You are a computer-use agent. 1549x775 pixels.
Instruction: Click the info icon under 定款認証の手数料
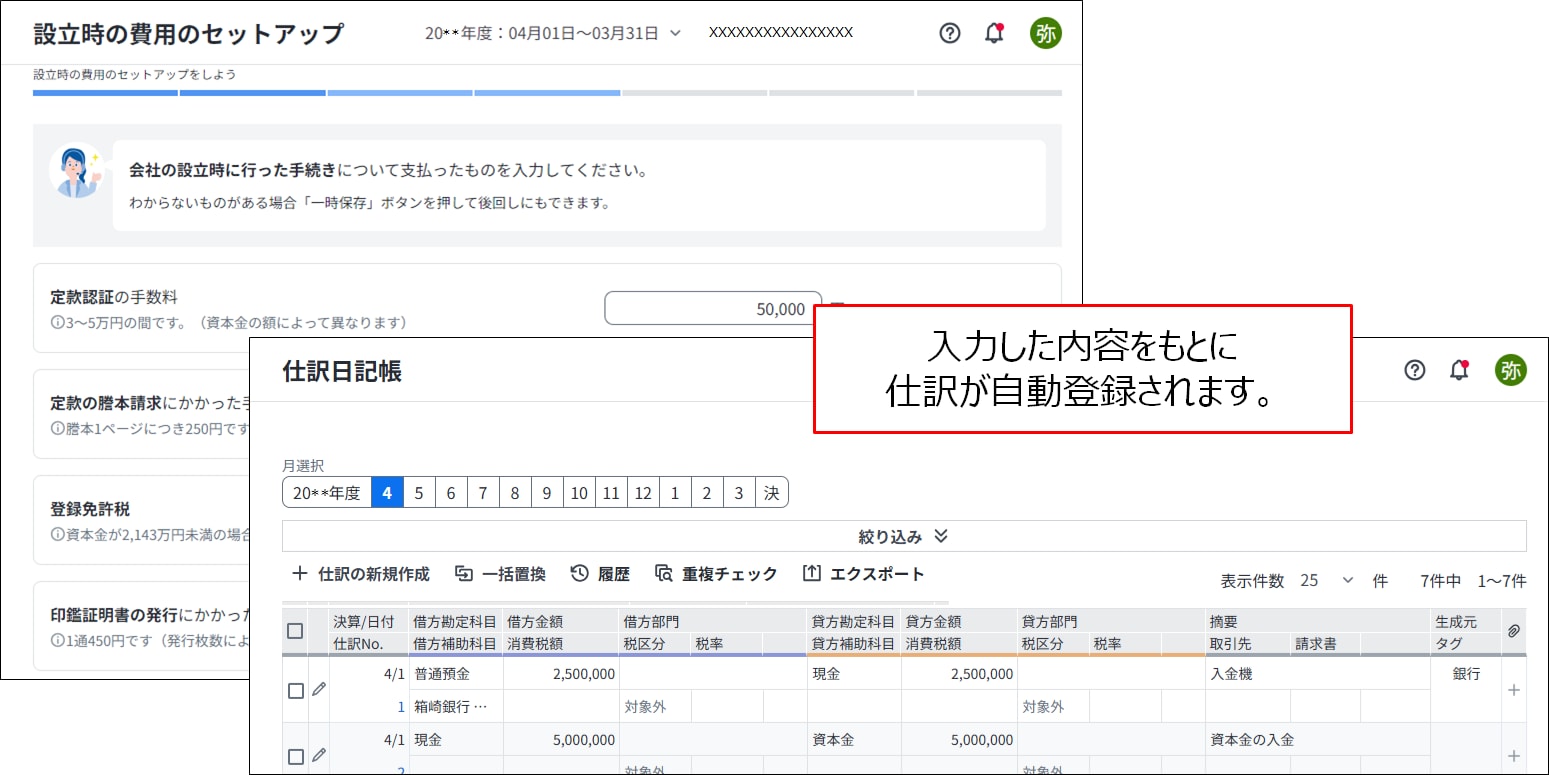57,323
